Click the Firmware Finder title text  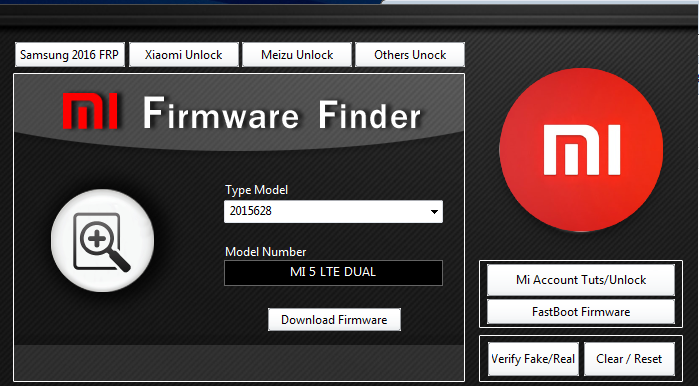tap(282, 114)
